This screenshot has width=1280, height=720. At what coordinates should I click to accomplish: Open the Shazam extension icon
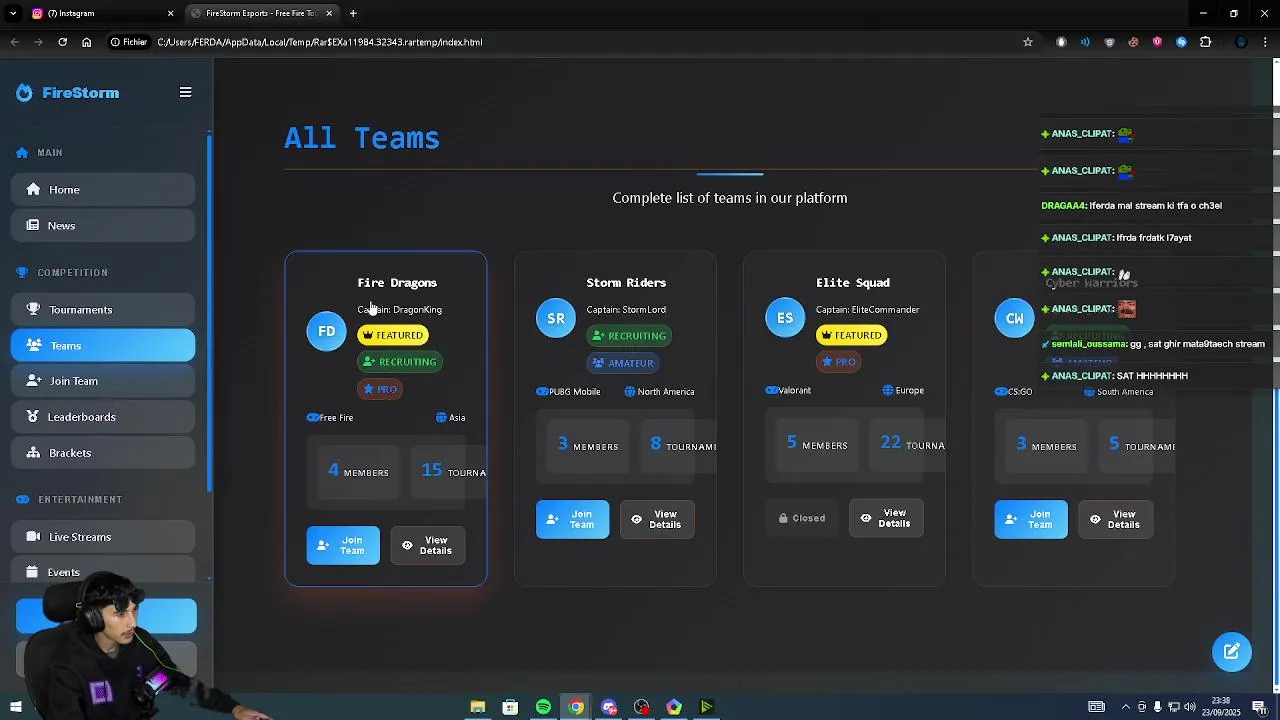point(1181,42)
